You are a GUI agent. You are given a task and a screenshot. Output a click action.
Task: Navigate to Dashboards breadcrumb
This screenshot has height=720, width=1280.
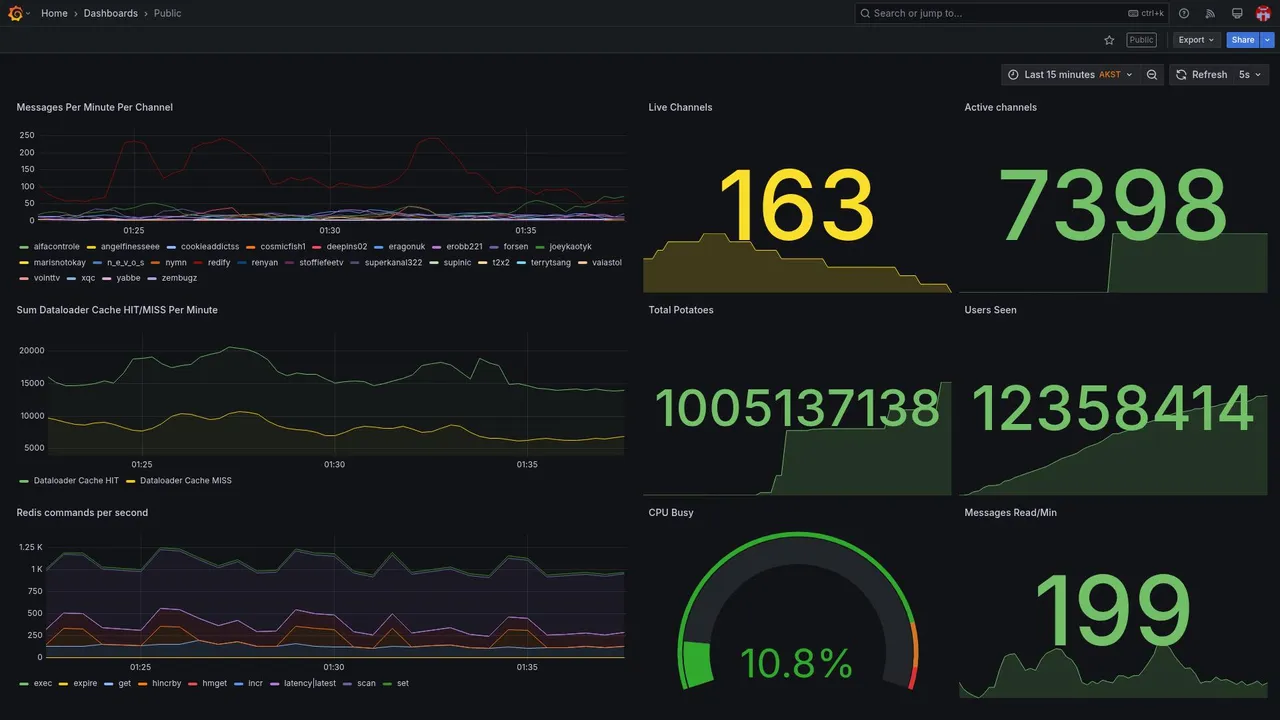point(111,13)
